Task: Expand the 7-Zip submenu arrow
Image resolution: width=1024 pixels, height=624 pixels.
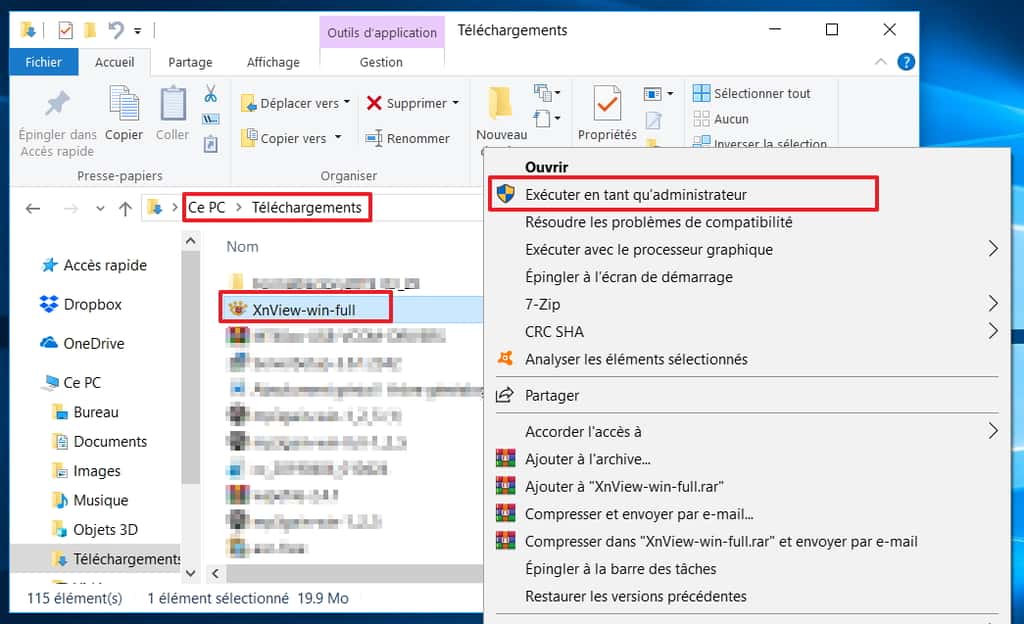Action: (993, 304)
